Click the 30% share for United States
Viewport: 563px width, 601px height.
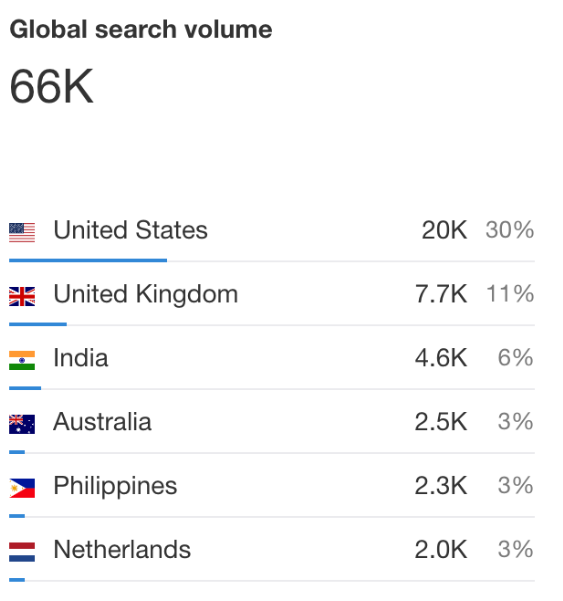click(x=510, y=230)
